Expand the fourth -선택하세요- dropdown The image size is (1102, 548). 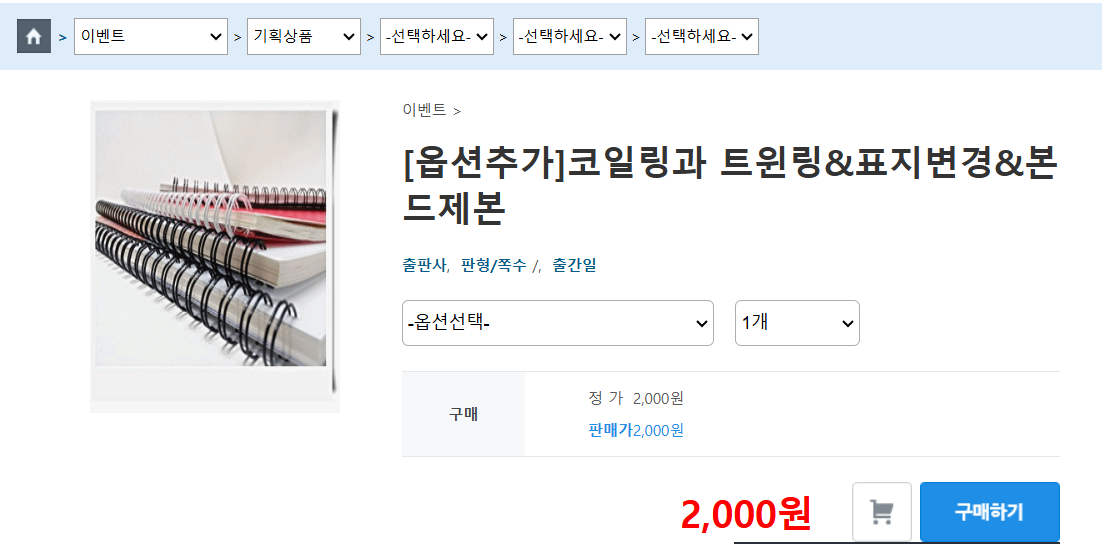point(570,37)
